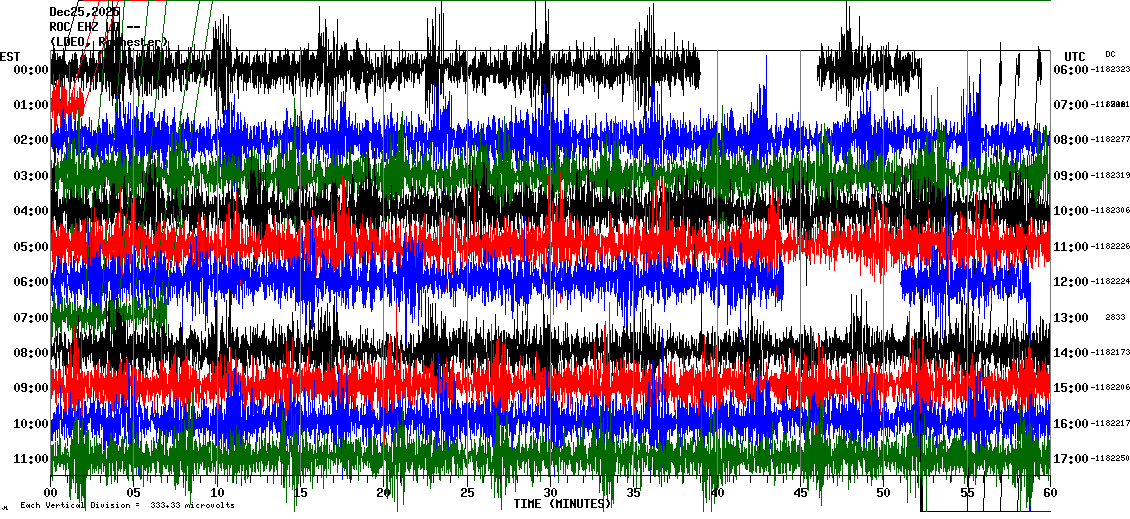Click the 35 minute tick on bottom axis
1130x519 pixels.
click(633, 493)
